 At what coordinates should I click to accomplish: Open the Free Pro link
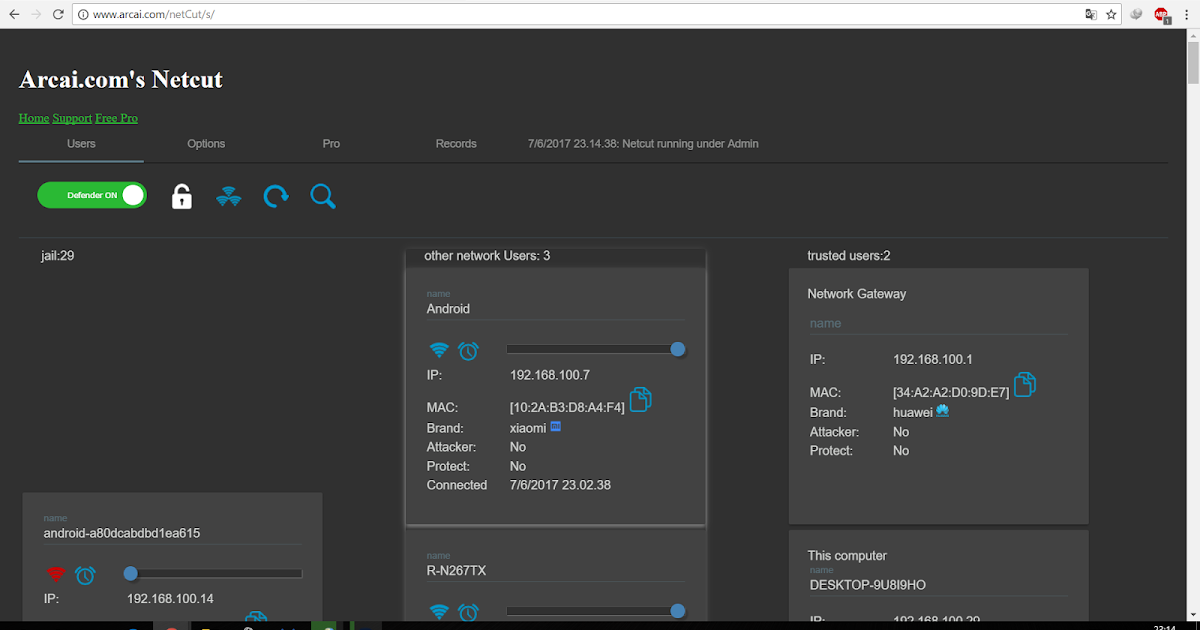117,118
